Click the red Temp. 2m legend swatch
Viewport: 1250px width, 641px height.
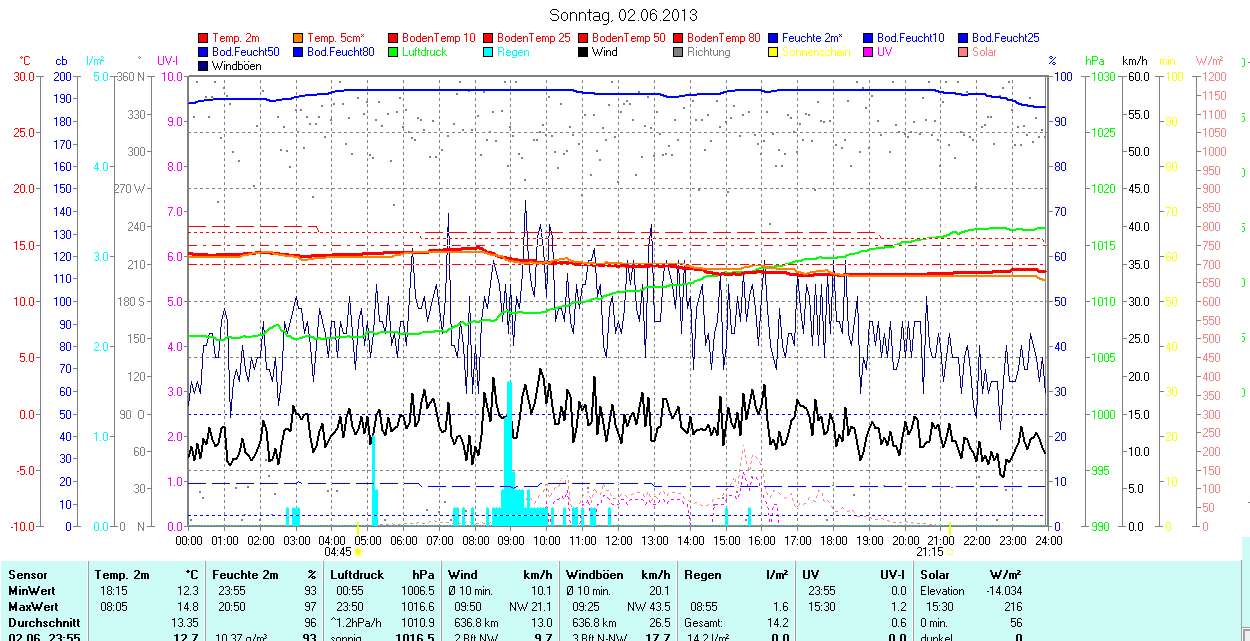204,38
